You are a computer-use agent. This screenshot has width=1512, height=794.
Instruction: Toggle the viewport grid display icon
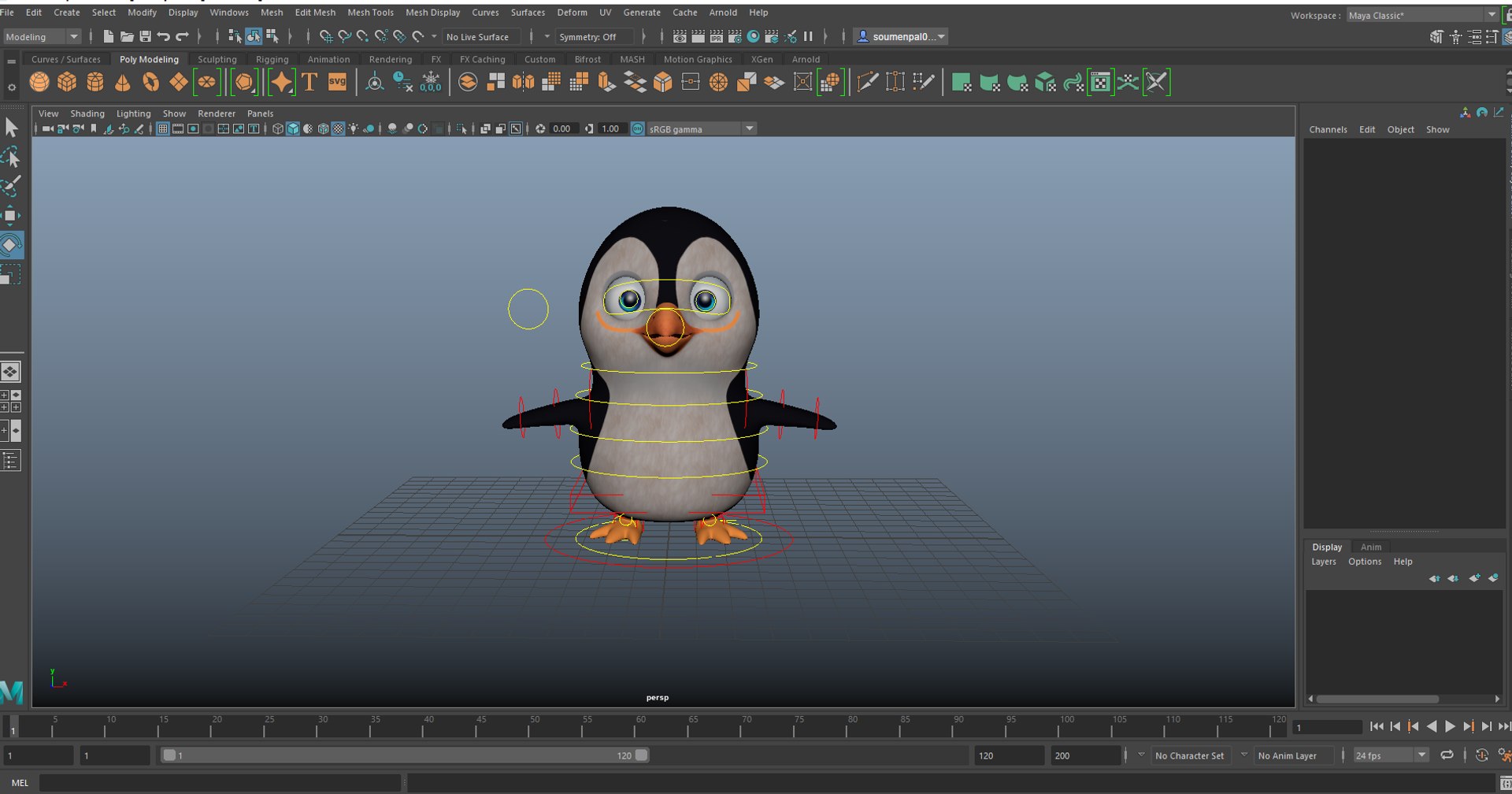coord(163,128)
